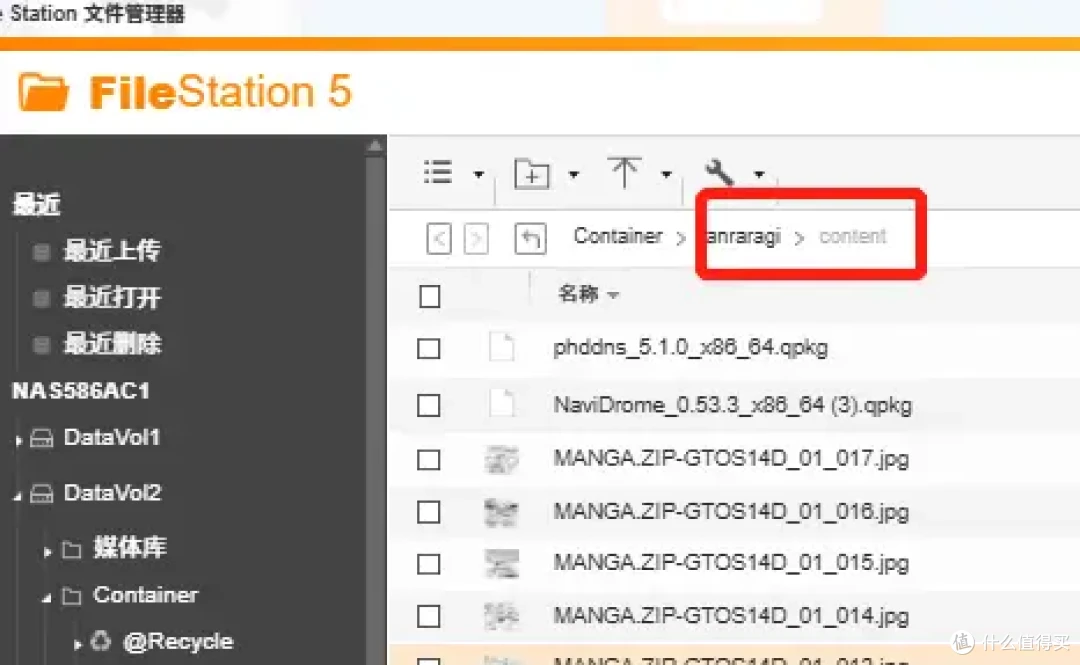Select DataVol2 volume

pos(112,493)
